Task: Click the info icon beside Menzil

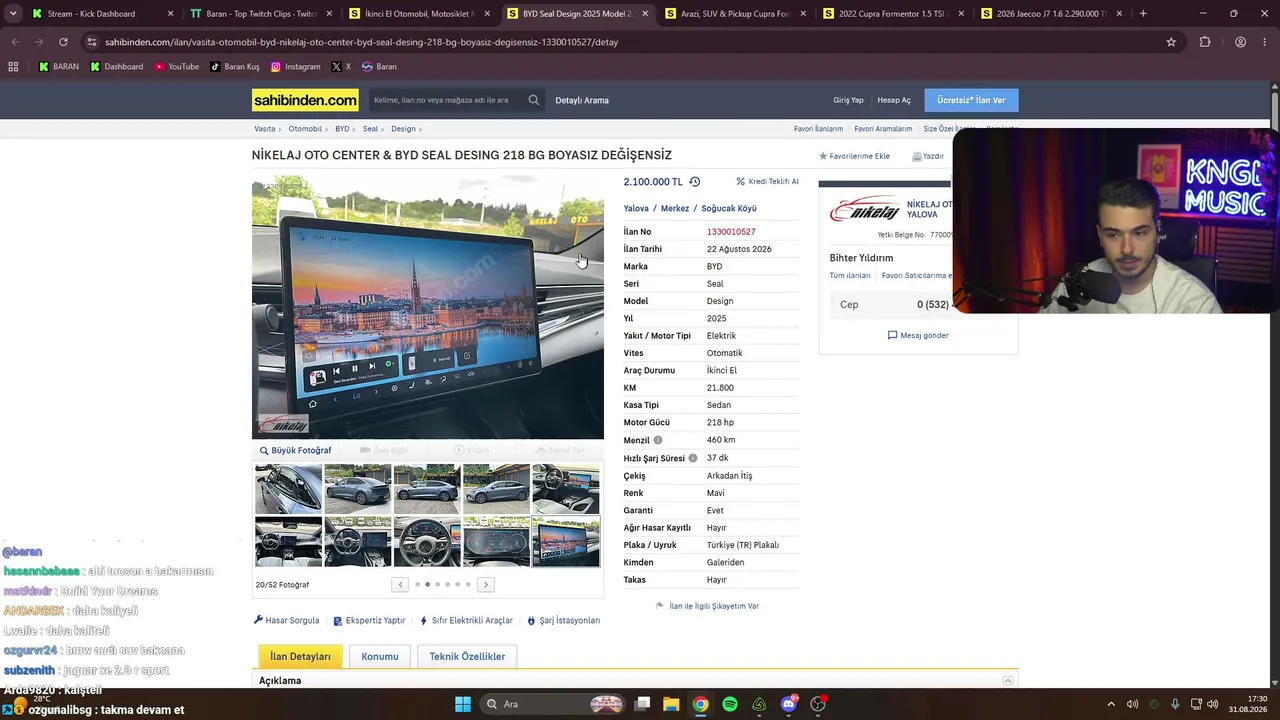Action: tap(657, 440)
